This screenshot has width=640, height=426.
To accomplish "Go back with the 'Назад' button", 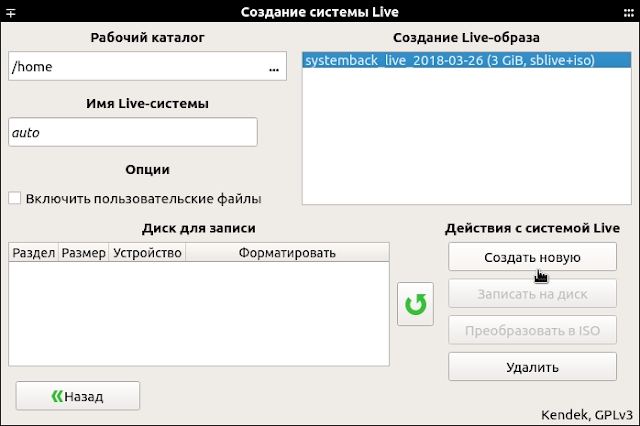I will [78, 396].
